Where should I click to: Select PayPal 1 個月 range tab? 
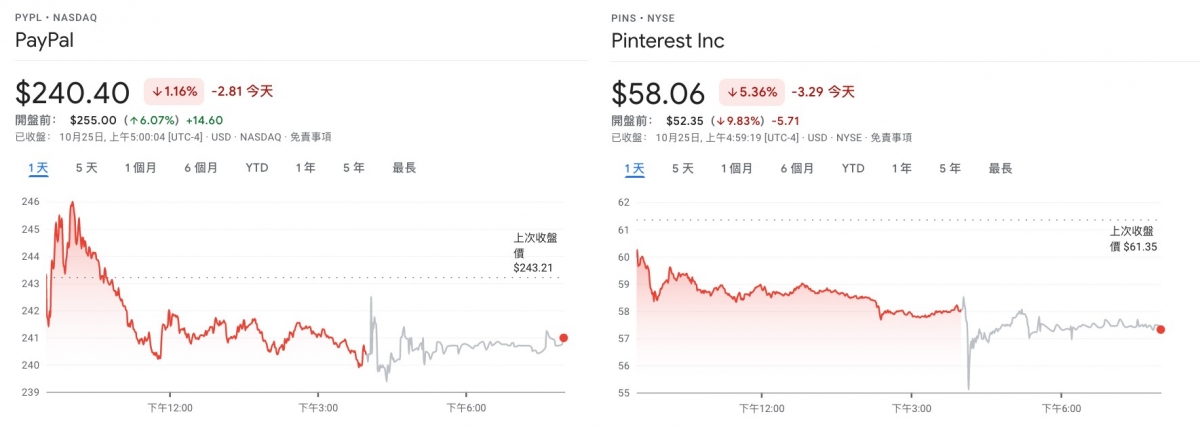point(140,168)
